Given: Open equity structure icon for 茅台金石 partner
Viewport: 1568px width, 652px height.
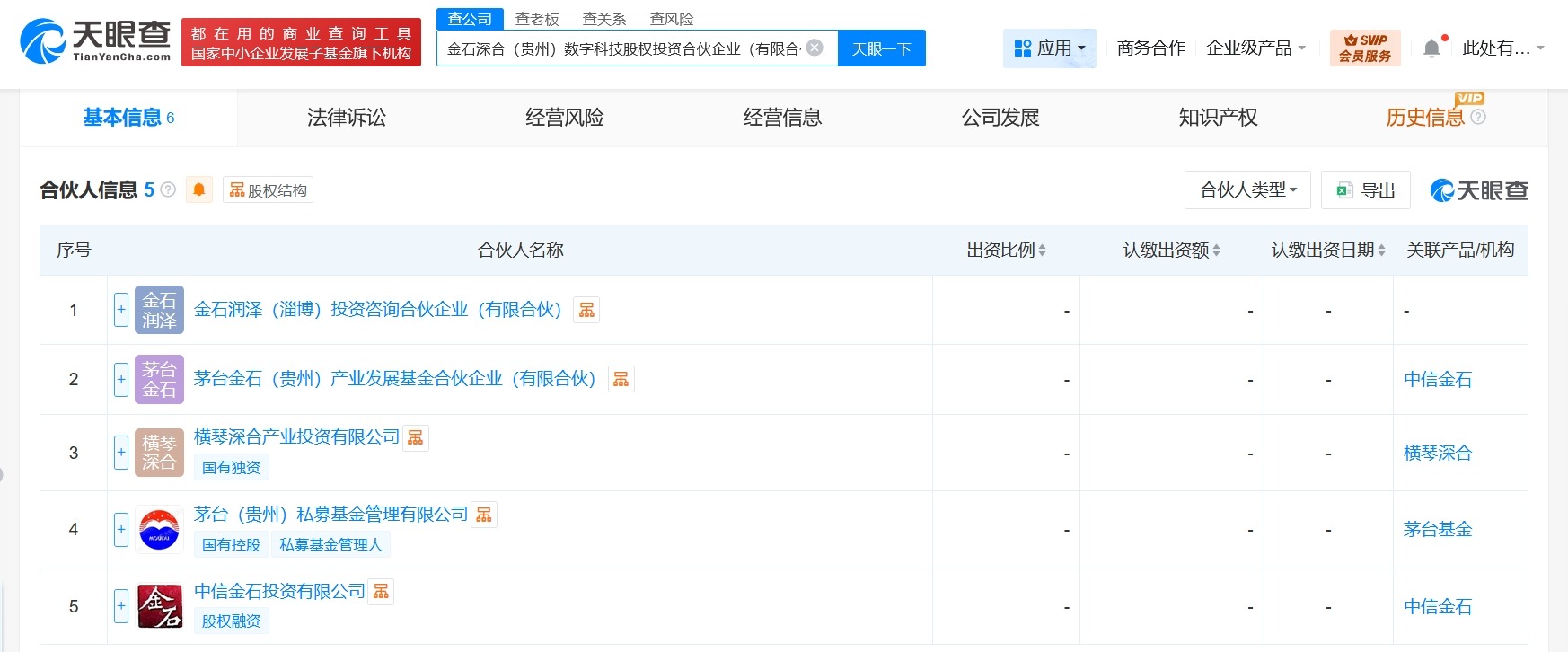Looking at the screenshot, I should point(621,379).
